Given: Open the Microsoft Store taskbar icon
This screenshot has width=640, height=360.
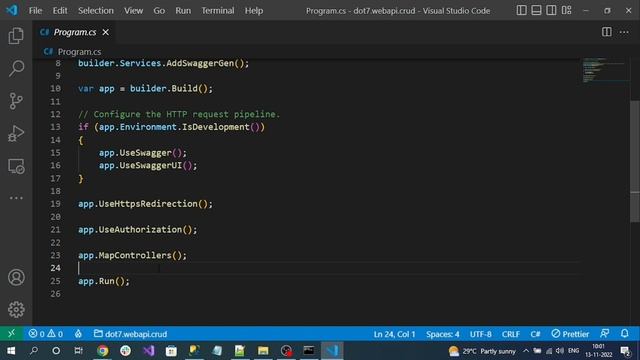Looking at the screenshot, I should tap(171, 351).
